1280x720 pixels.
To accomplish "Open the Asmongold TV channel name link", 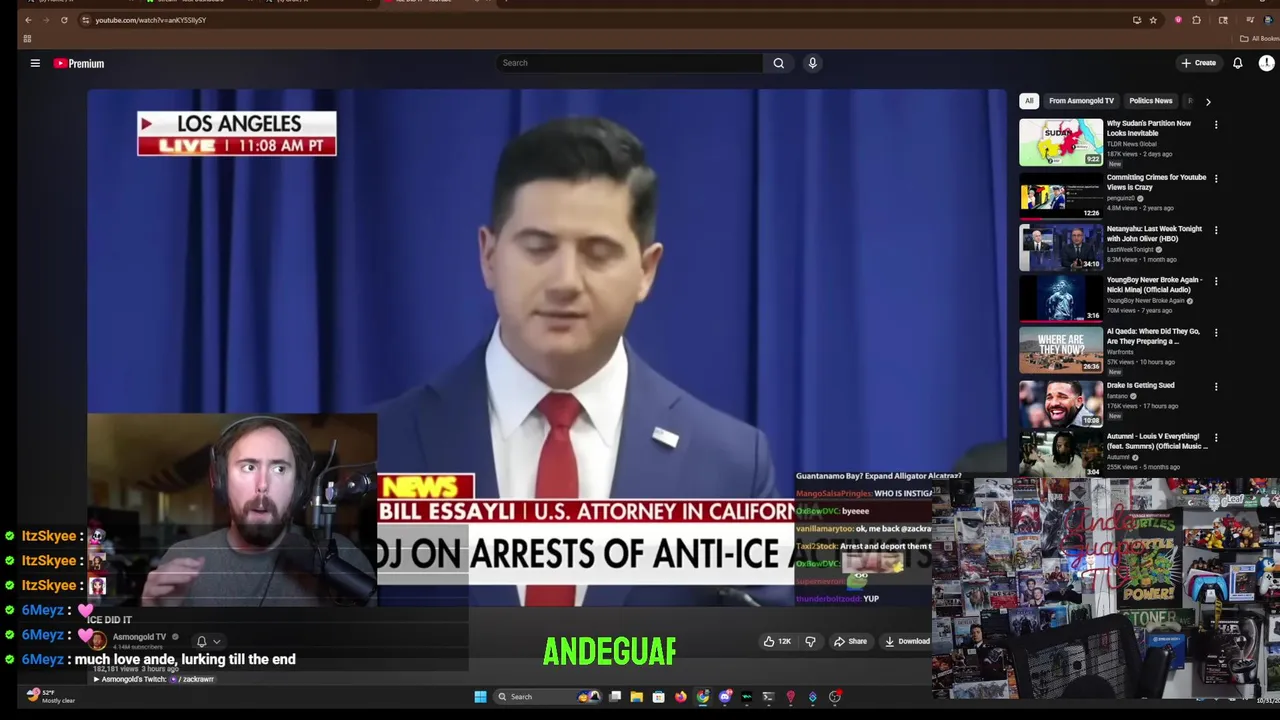I will click(139, 637).
